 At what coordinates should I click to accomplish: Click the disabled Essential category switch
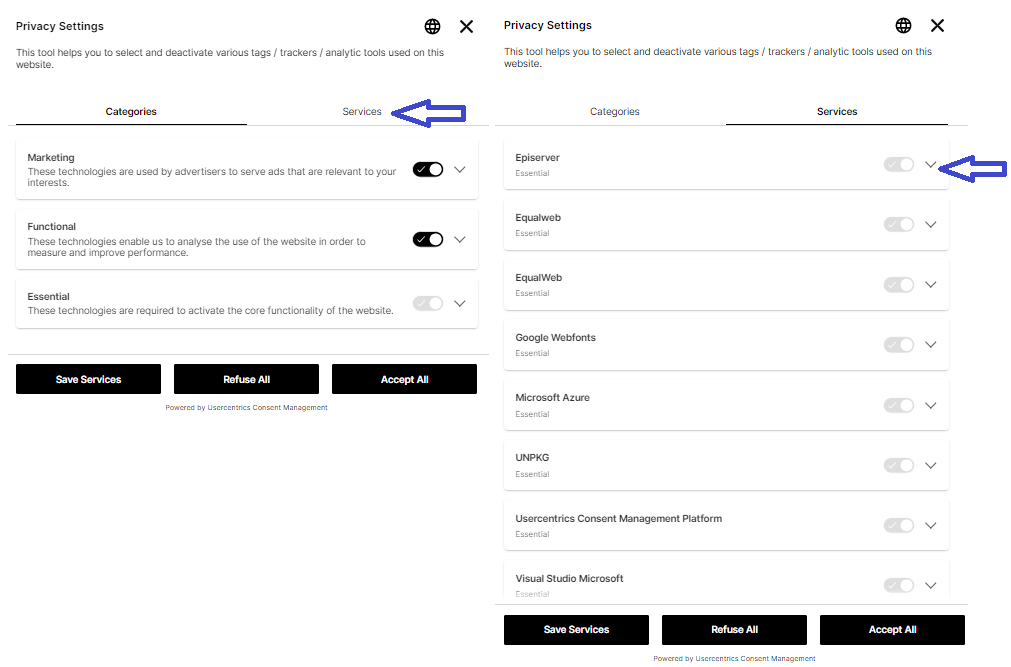[428, 303]
